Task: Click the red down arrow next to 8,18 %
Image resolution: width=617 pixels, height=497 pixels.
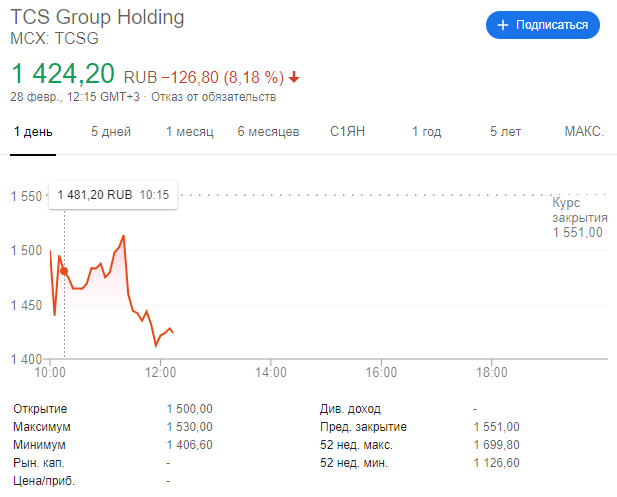Action: coord(294,78)
